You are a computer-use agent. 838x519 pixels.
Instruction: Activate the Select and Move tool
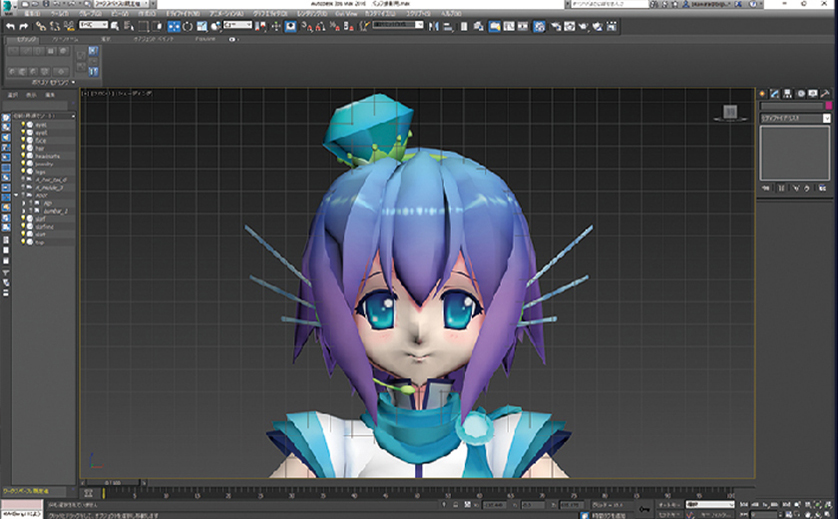(x=174, y=26)
